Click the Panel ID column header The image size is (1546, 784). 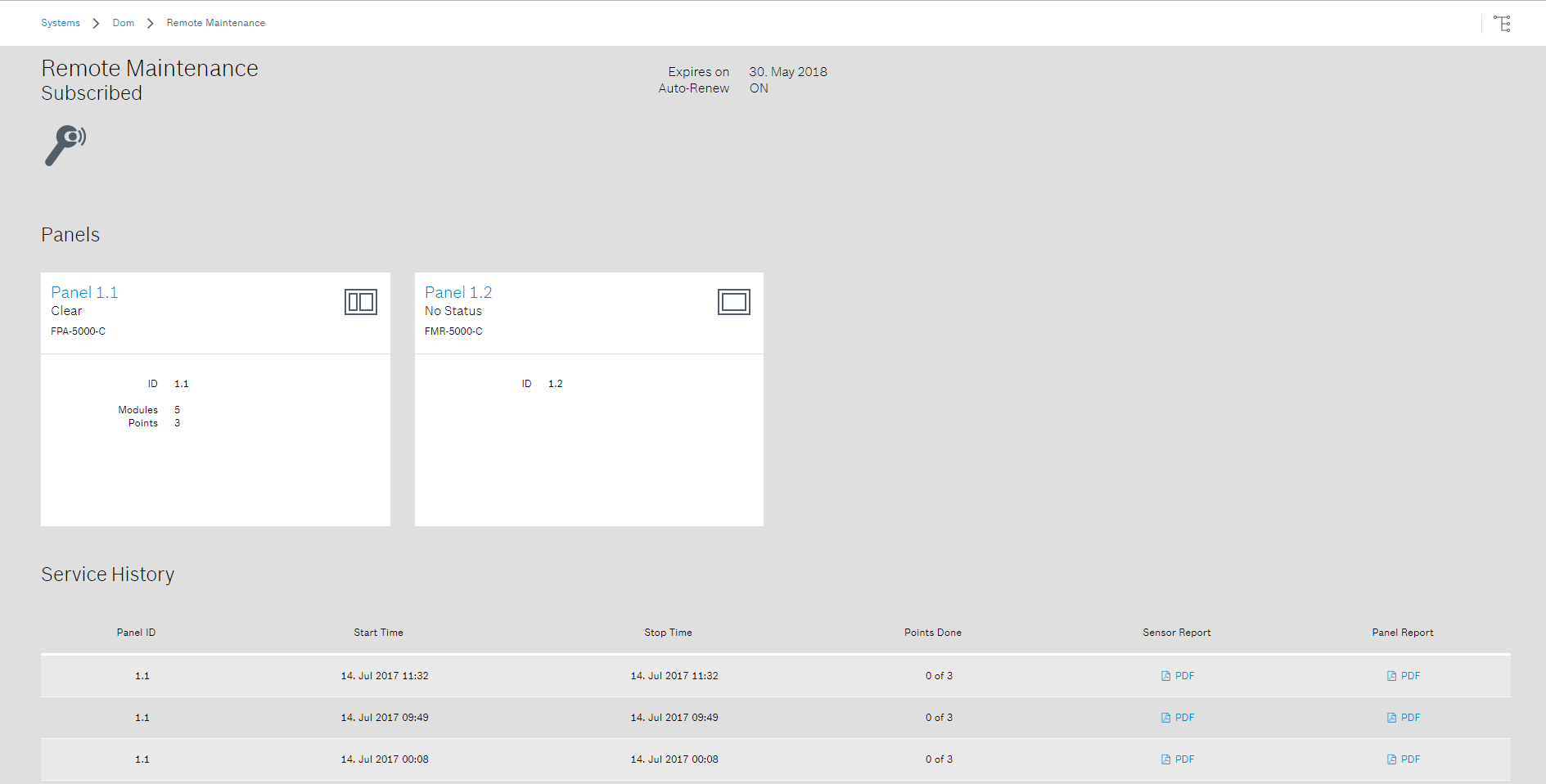point(136,633)
